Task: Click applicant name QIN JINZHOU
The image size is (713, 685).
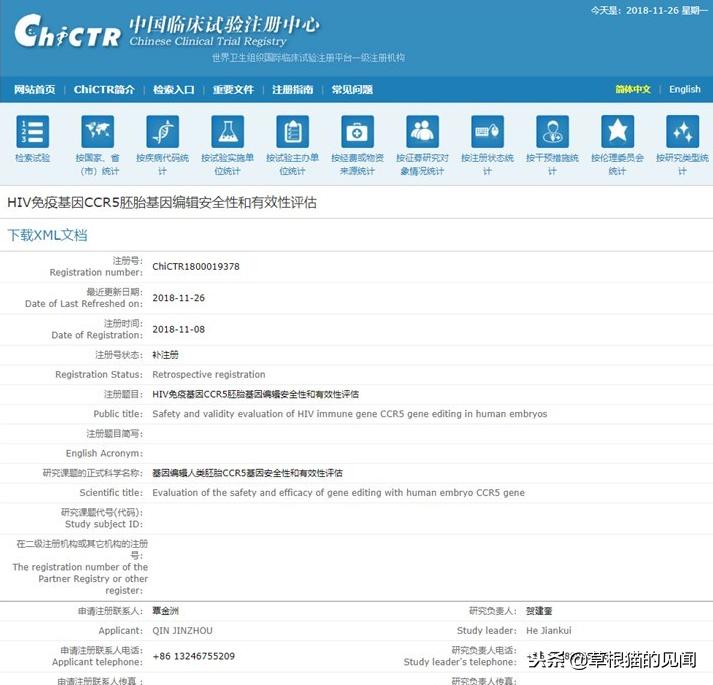Action: (x=182, y=630)
